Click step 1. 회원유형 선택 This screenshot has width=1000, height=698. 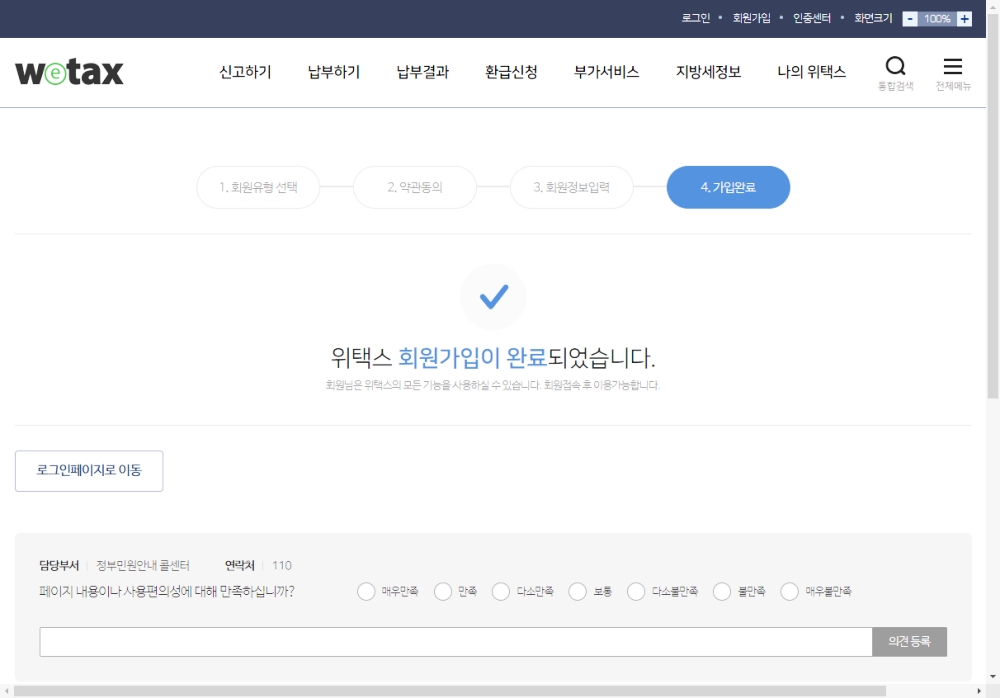(258, 188)
